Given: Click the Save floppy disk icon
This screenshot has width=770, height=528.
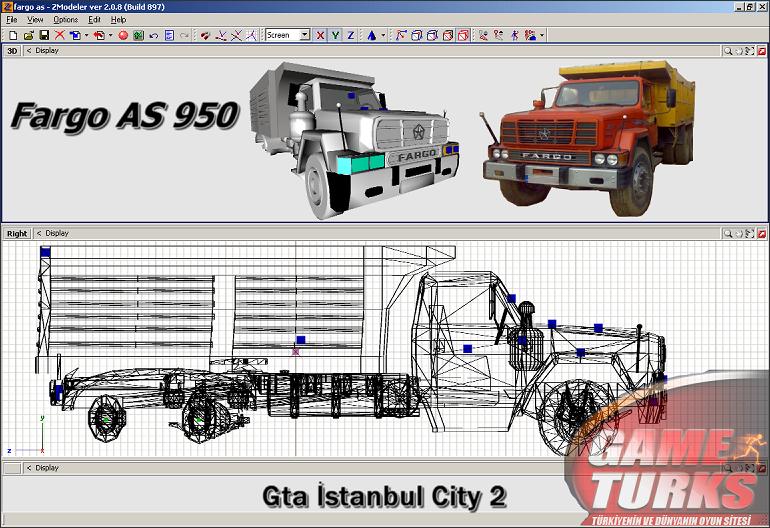Looking at the screenshot, I should [44, 35].
